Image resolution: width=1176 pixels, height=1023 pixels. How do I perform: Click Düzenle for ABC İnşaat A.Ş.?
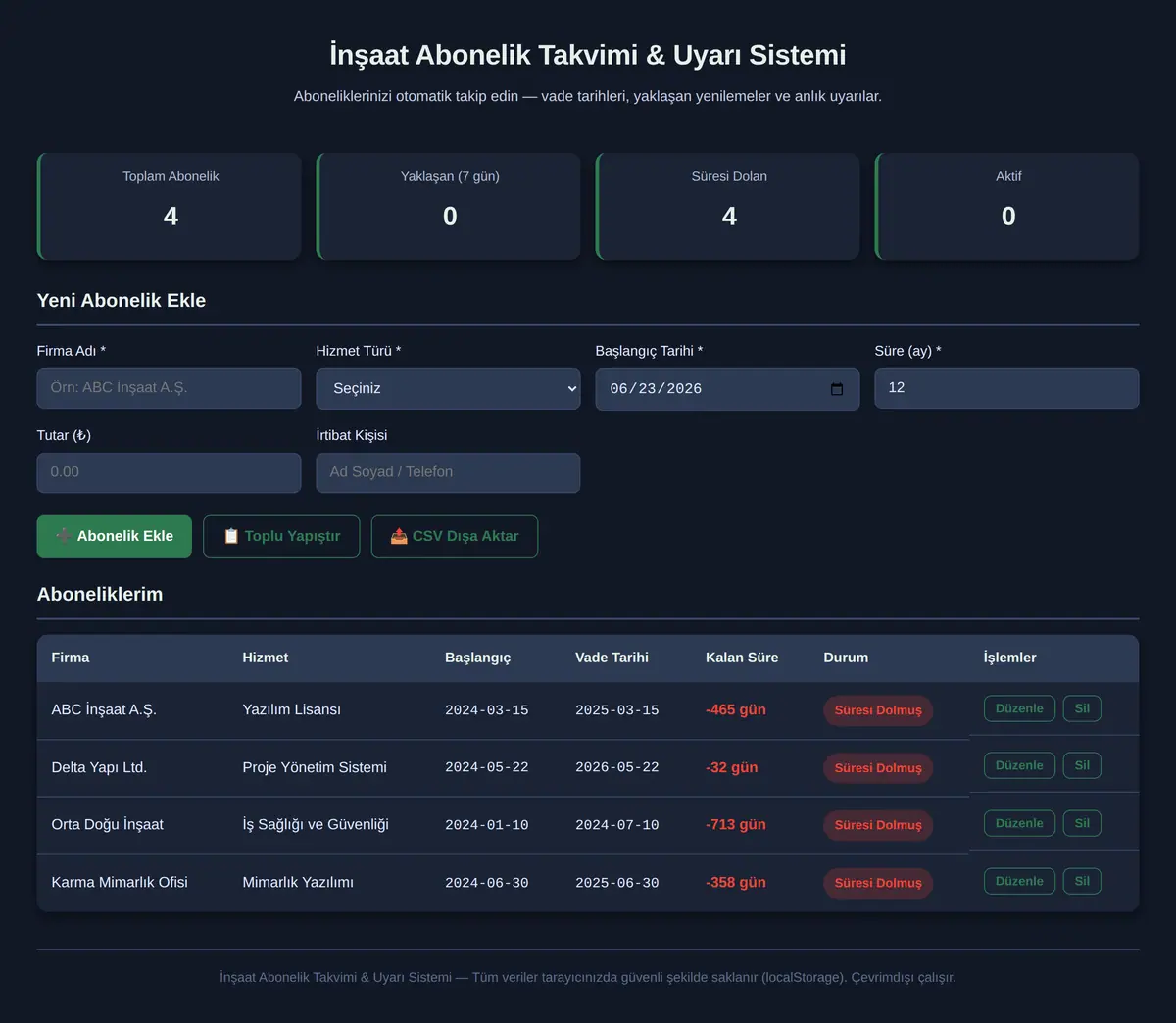coord(1019,708)
